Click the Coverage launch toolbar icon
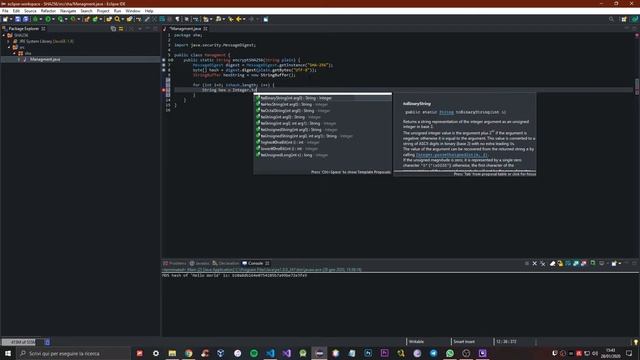The image size is (640, 360). pos(60,19)
